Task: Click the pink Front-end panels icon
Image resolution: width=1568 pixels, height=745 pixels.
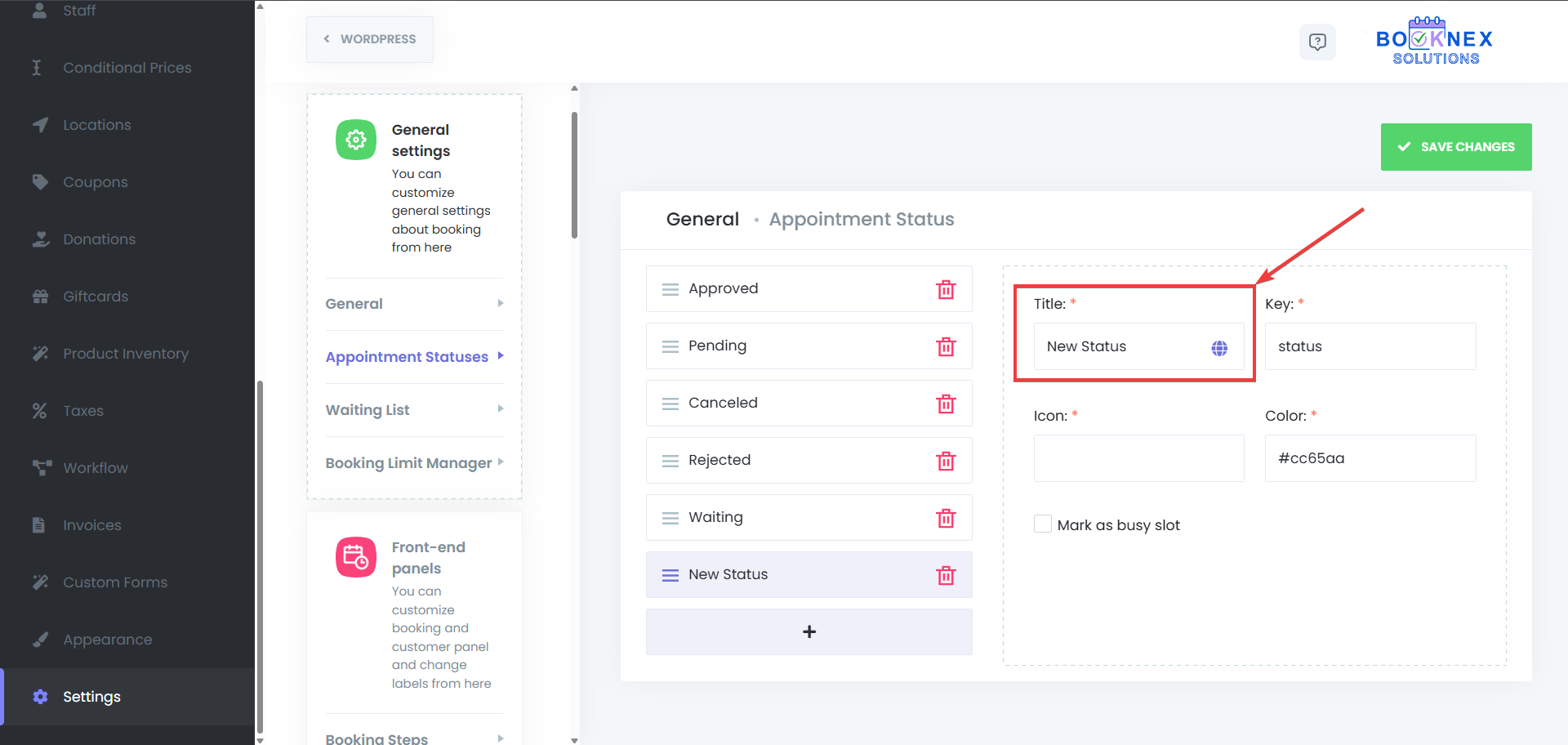Action: click(356, 557)
